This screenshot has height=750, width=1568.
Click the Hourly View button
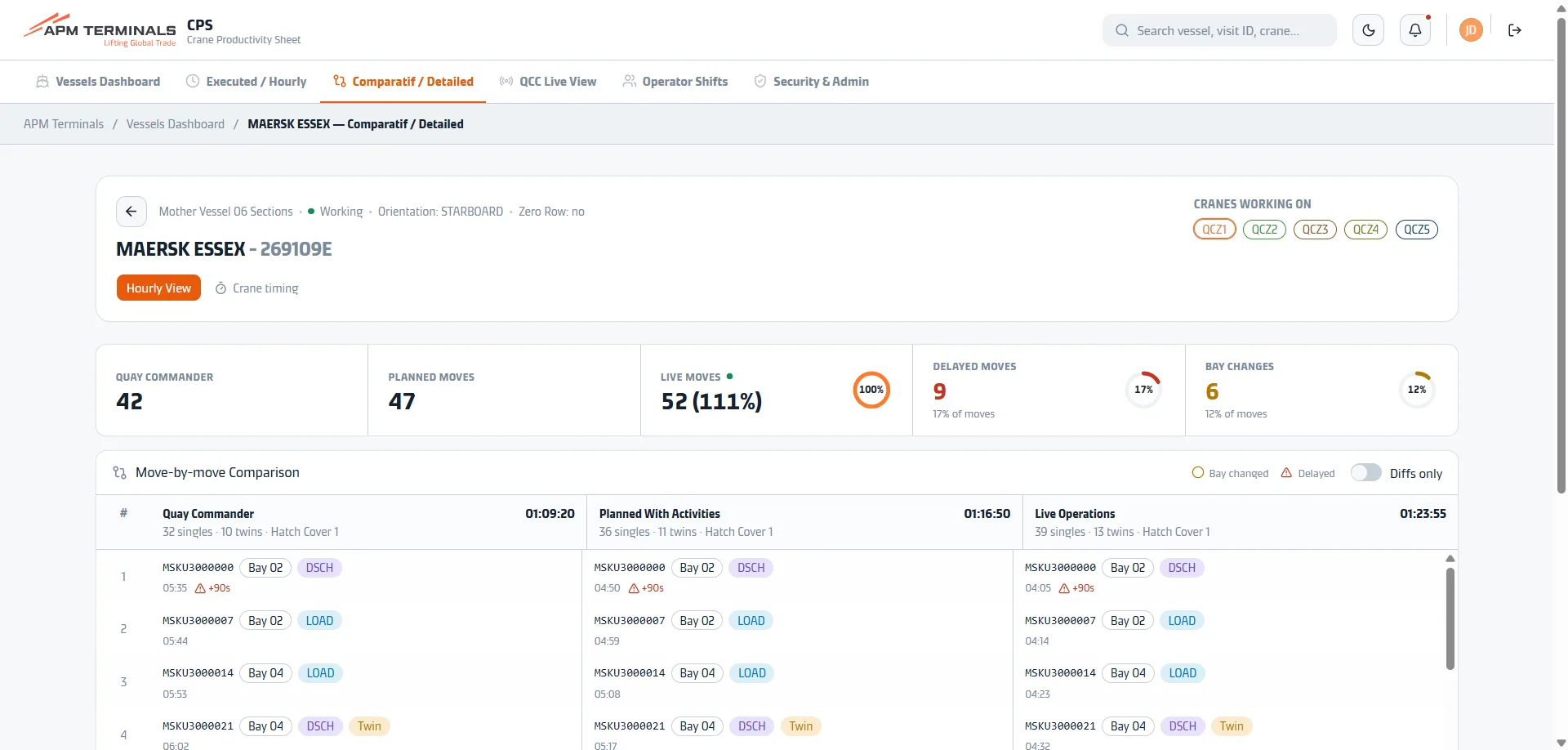tap(158, 288)
